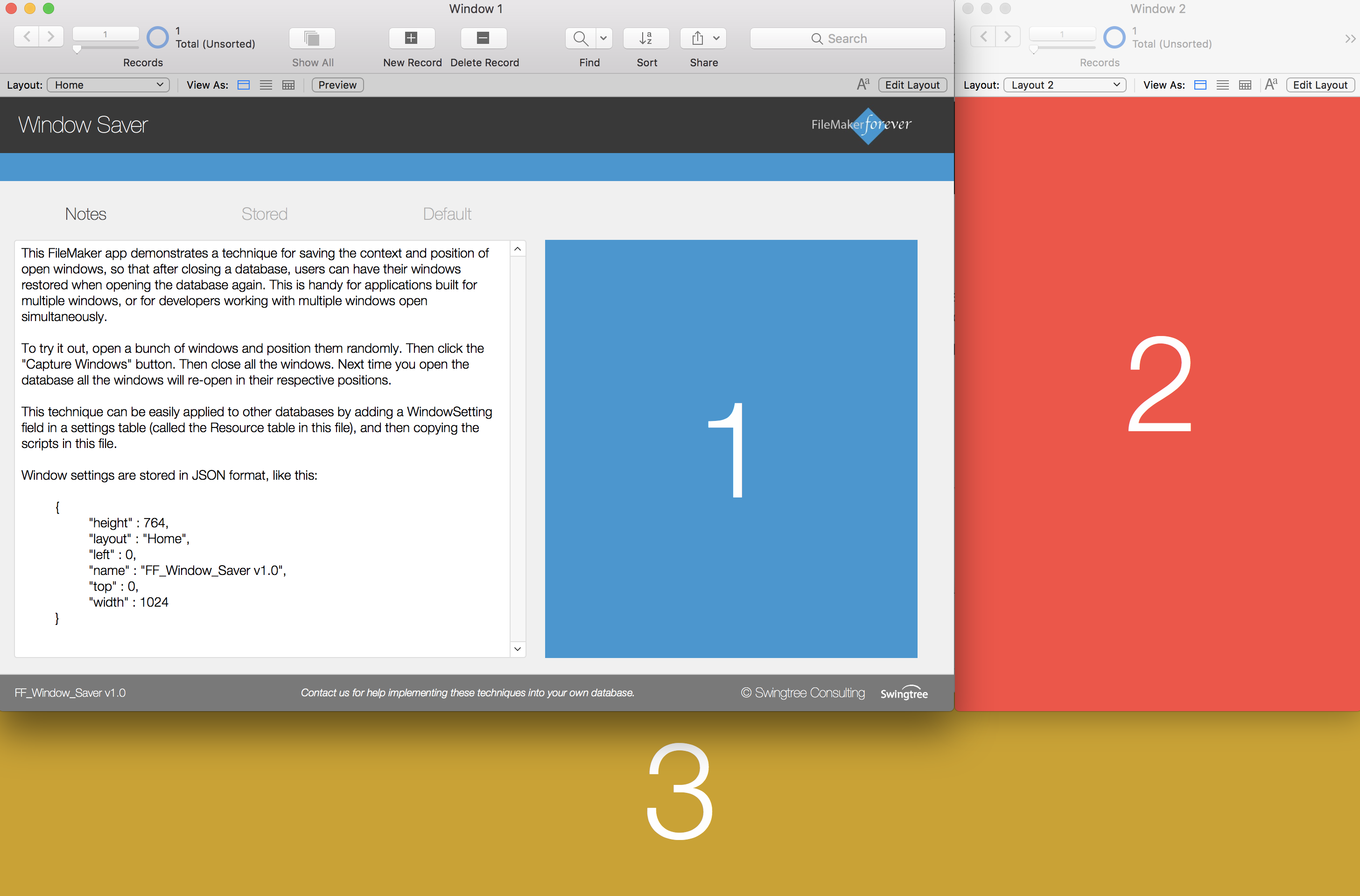
Task: Click in the Search field in Window 1
Action: tap(848, 38)
